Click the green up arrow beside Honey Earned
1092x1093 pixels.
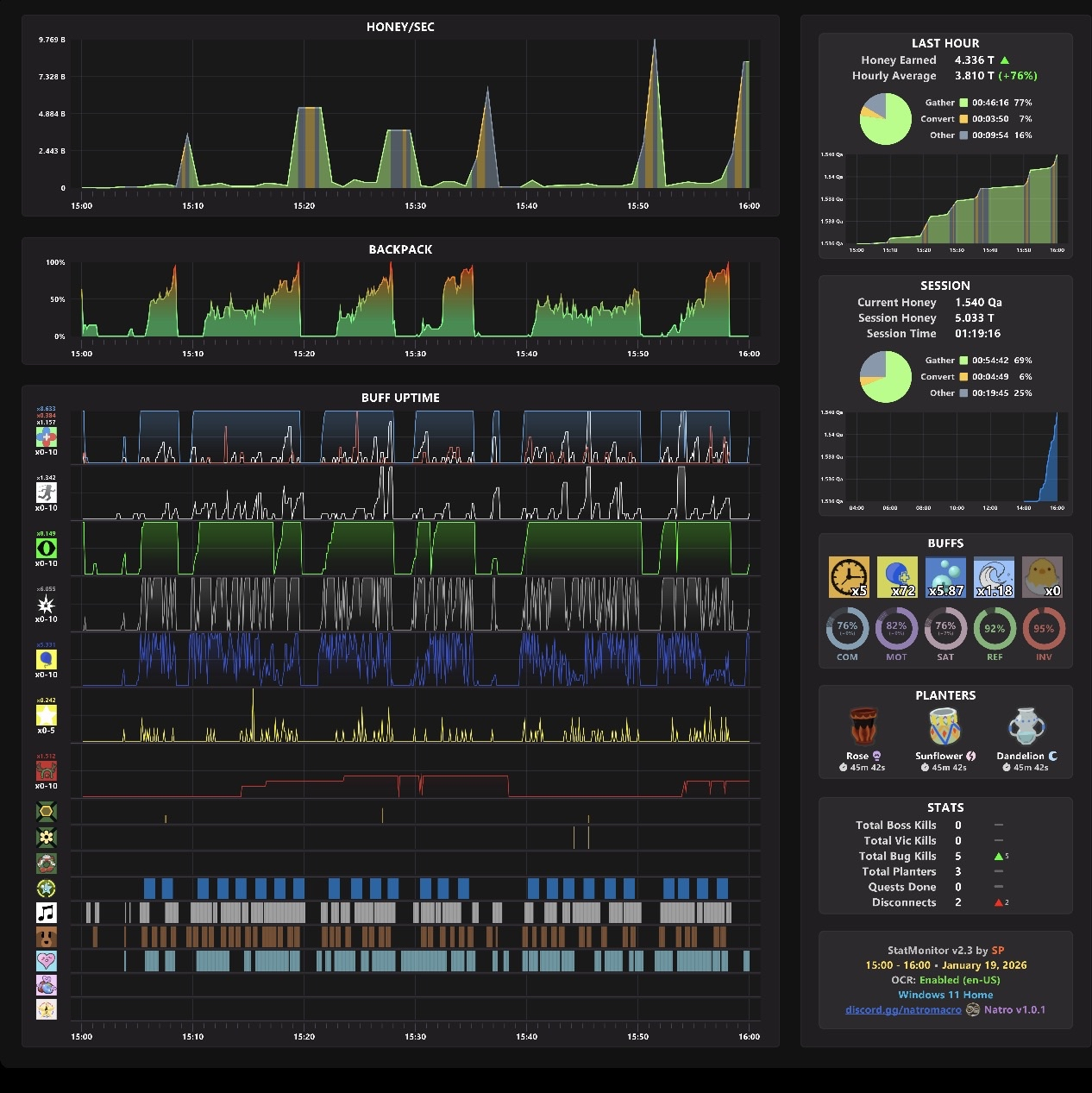1005,60
